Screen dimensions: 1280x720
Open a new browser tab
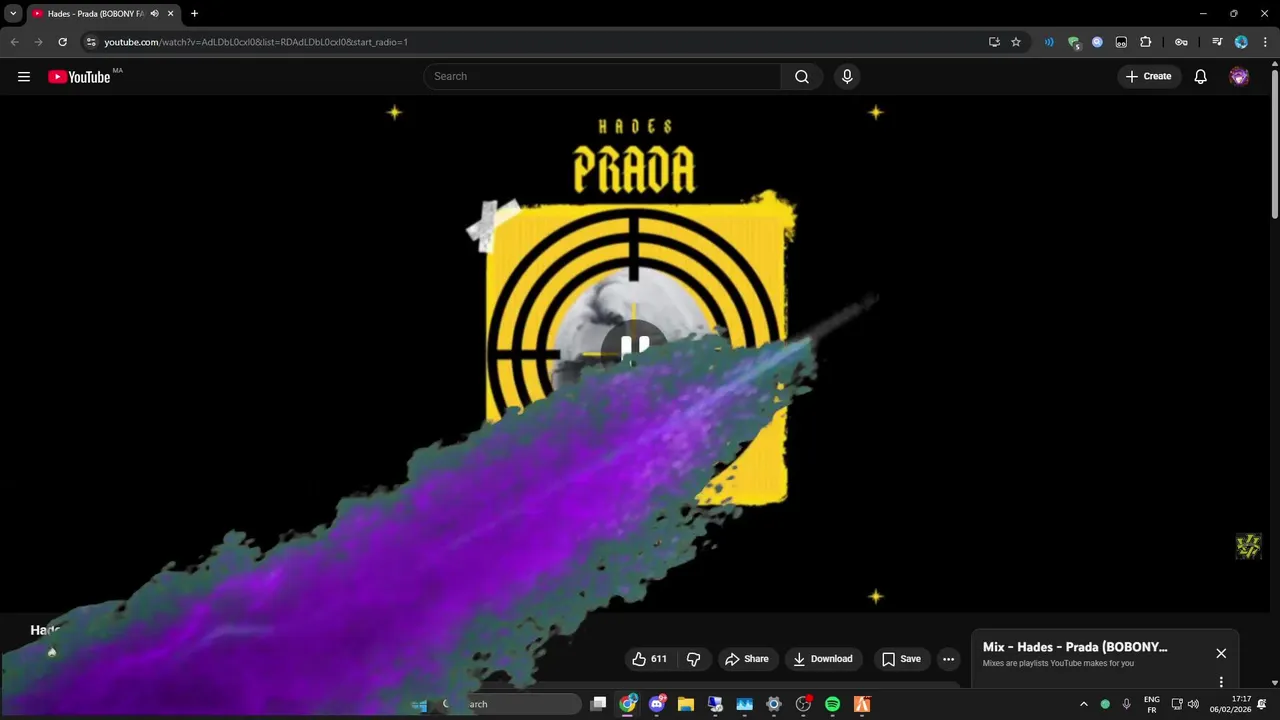tap(194, 14)
